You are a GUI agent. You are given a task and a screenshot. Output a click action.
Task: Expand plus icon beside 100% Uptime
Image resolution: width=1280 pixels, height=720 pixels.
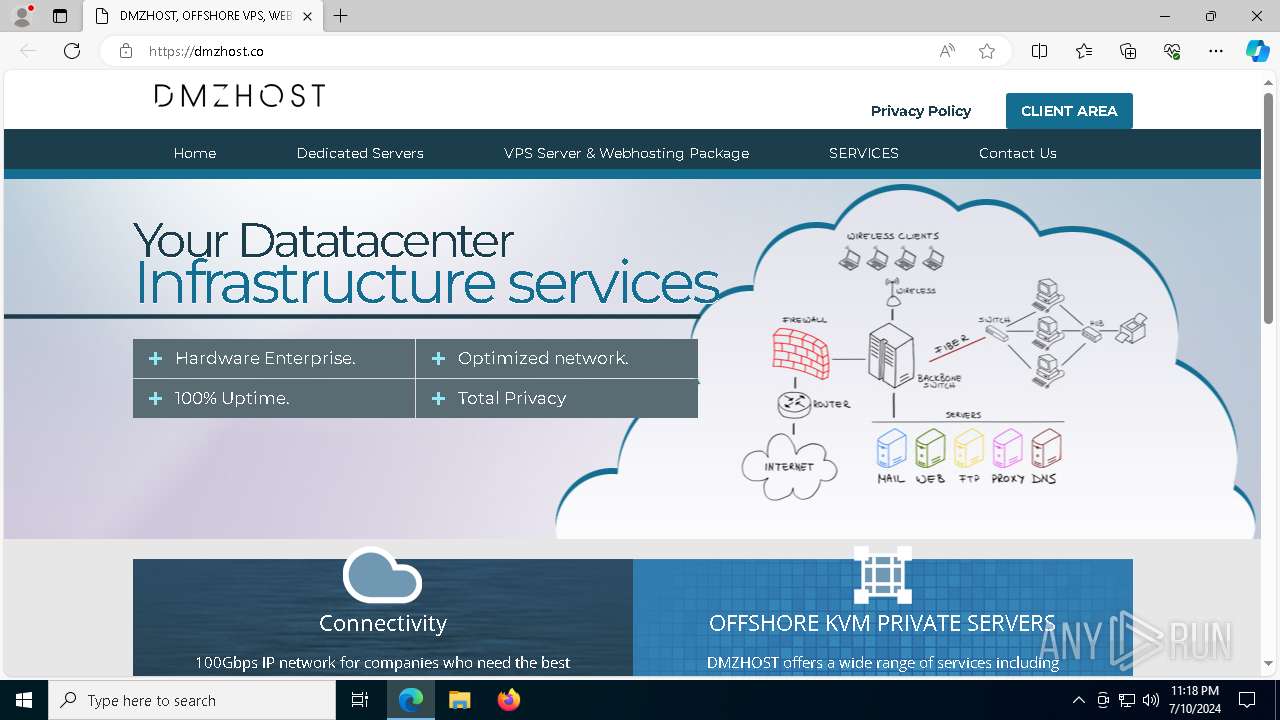155,398
